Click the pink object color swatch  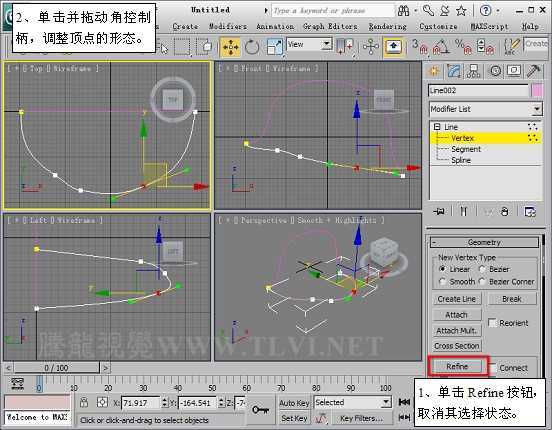click(537, 91)
